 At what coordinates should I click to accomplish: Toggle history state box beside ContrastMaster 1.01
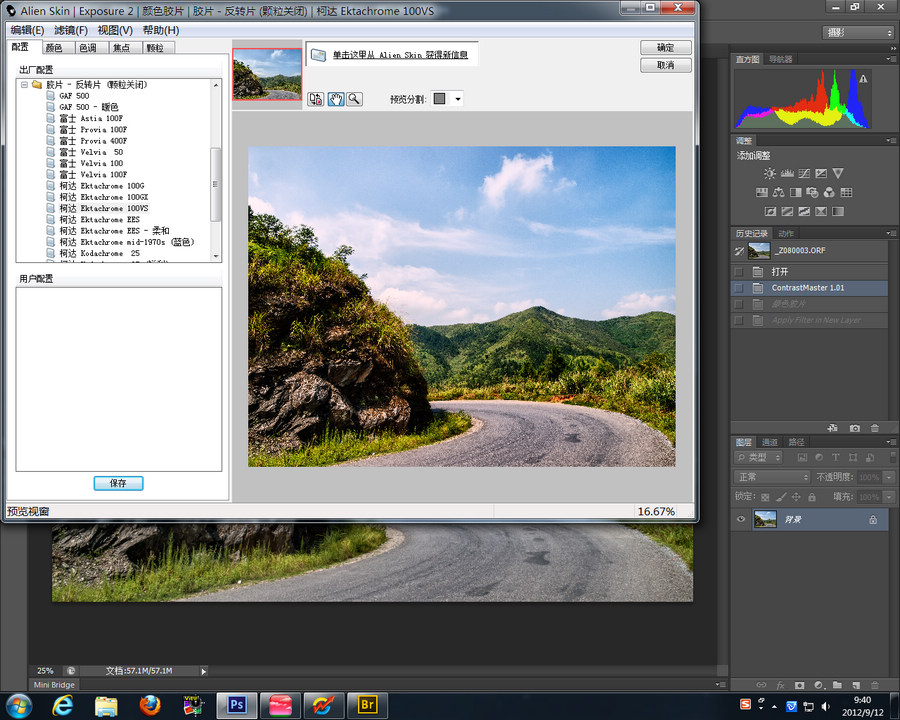coord(739,288)
